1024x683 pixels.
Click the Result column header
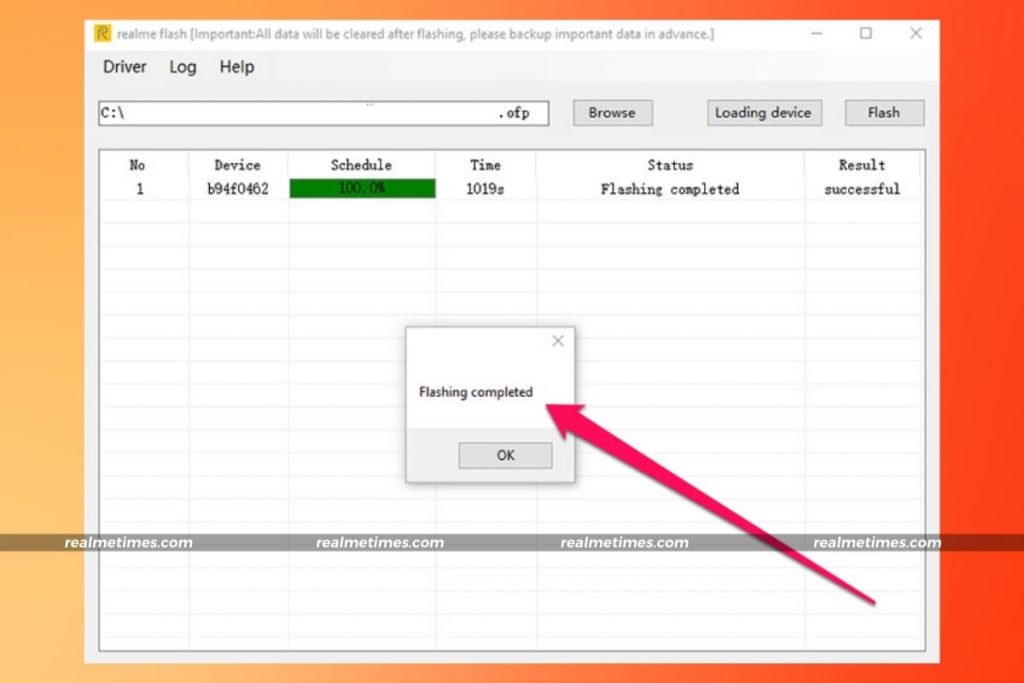coord(862,165)
